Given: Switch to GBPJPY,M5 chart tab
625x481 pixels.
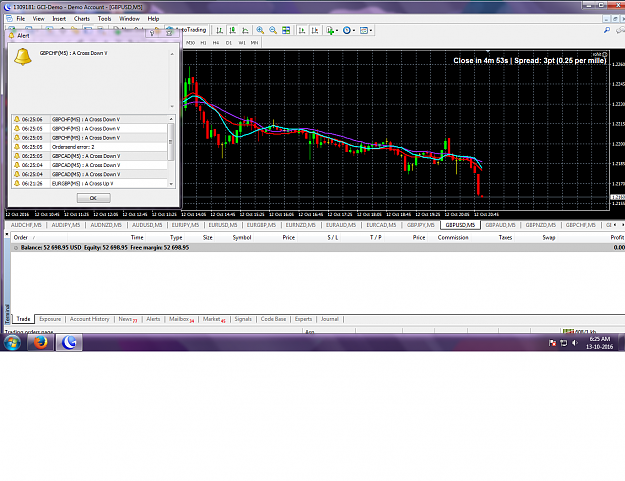Looking at the screenshot, I should (x=421, y=225).
